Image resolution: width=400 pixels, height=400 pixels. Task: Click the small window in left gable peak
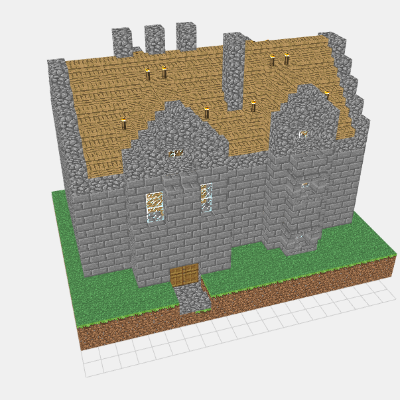176,153
